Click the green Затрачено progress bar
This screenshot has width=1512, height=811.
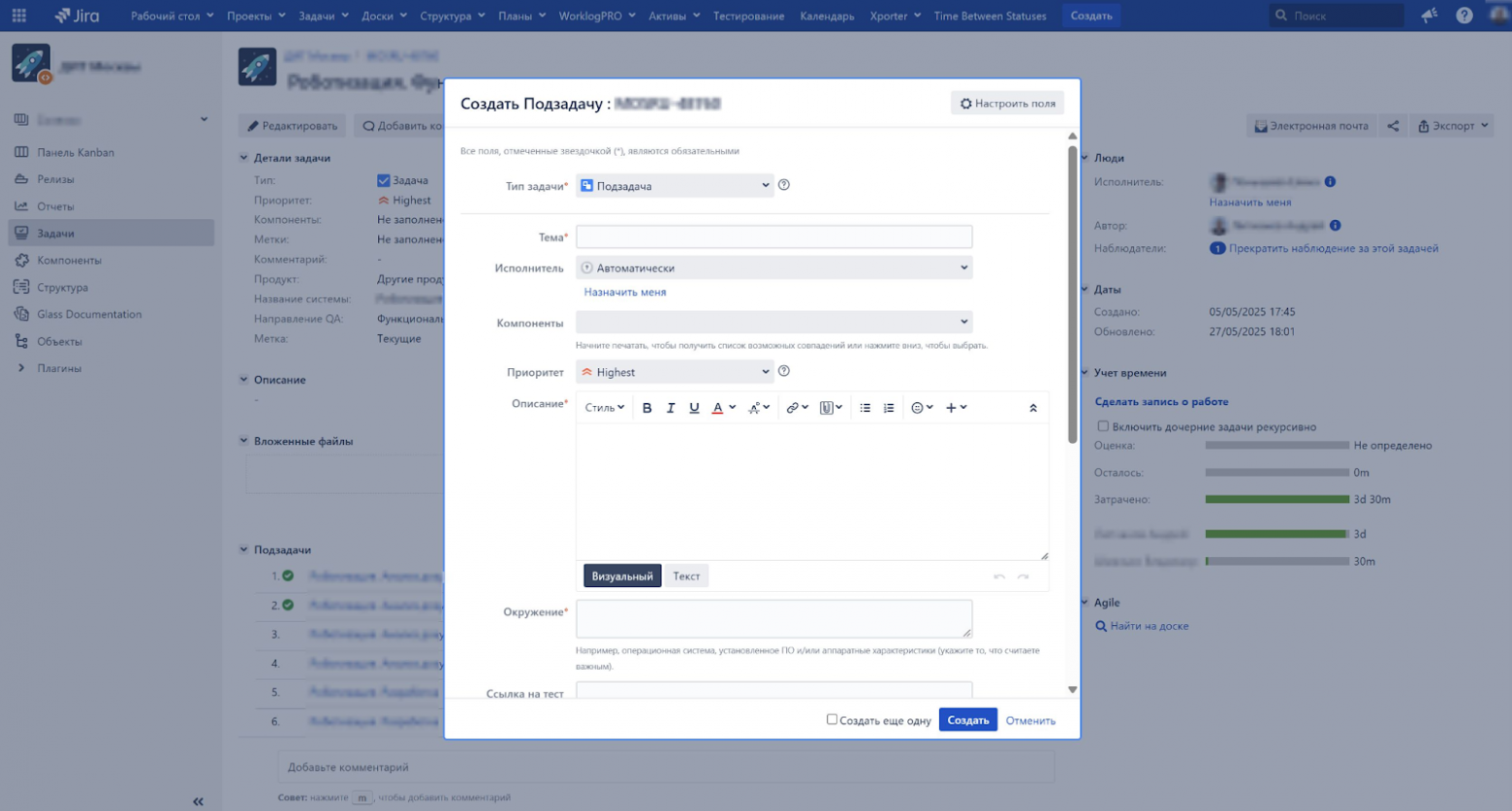point(1276,499)
